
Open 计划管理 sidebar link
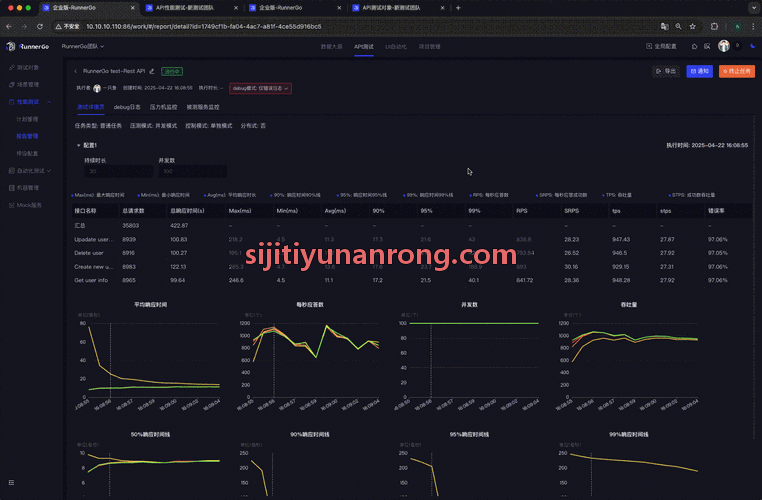[27, 119]
